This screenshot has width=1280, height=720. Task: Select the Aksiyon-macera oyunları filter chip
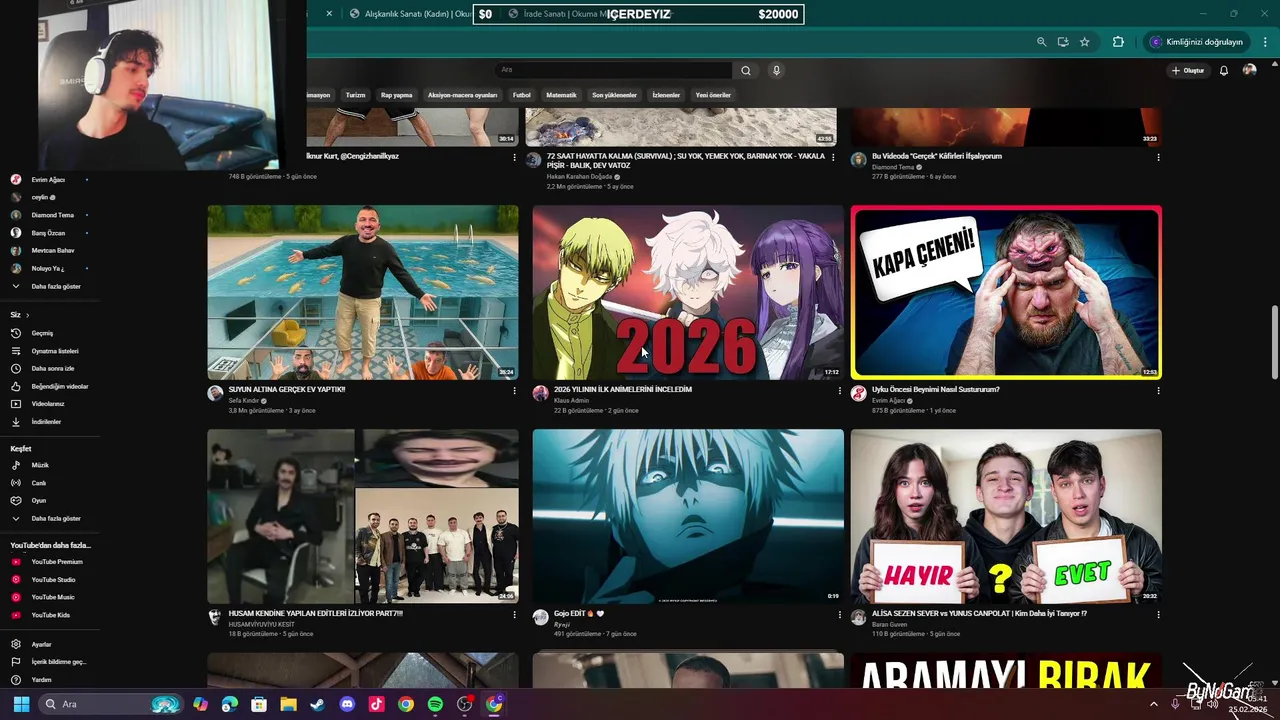pyautogui.click(x=462, y=95)
